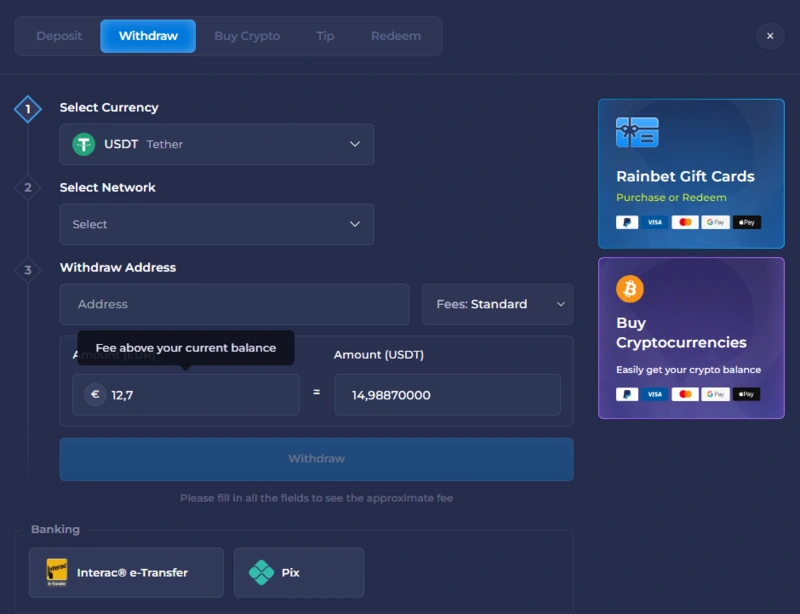This screenshot has width=800, height=614.
Task: Click the Google Pay icon on the gift card banner
Action: coord(715,222)
